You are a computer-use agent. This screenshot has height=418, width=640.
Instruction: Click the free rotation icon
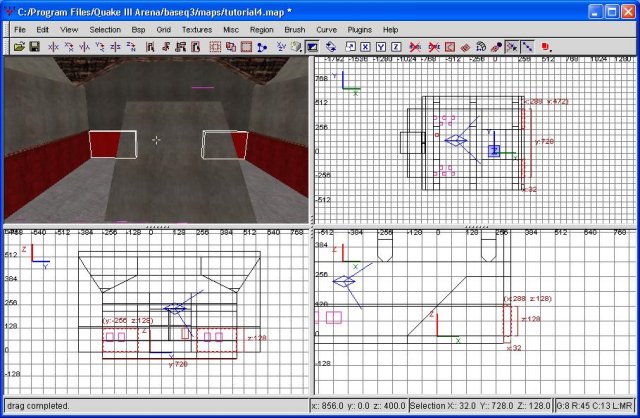(331, 47)
